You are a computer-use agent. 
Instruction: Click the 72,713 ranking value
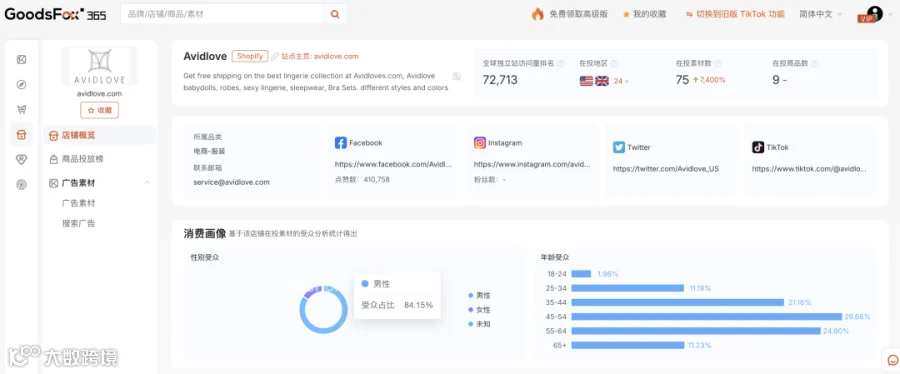tap(500, 80)
